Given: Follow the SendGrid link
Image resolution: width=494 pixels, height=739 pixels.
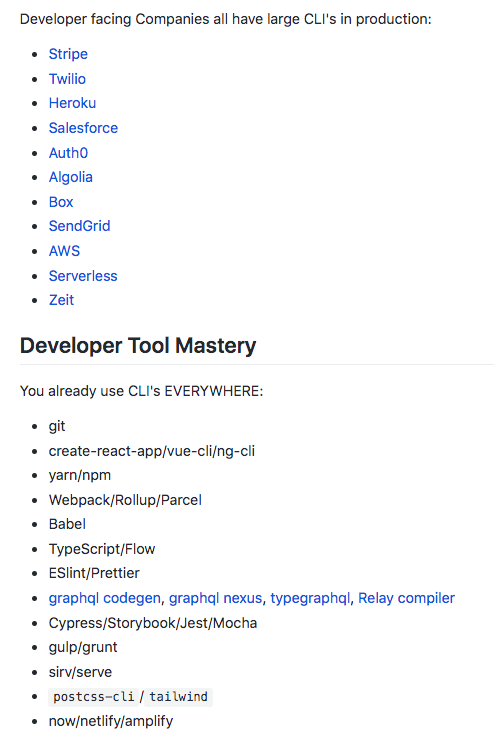Looking at the screenshot, I should (x=79, y=226).
